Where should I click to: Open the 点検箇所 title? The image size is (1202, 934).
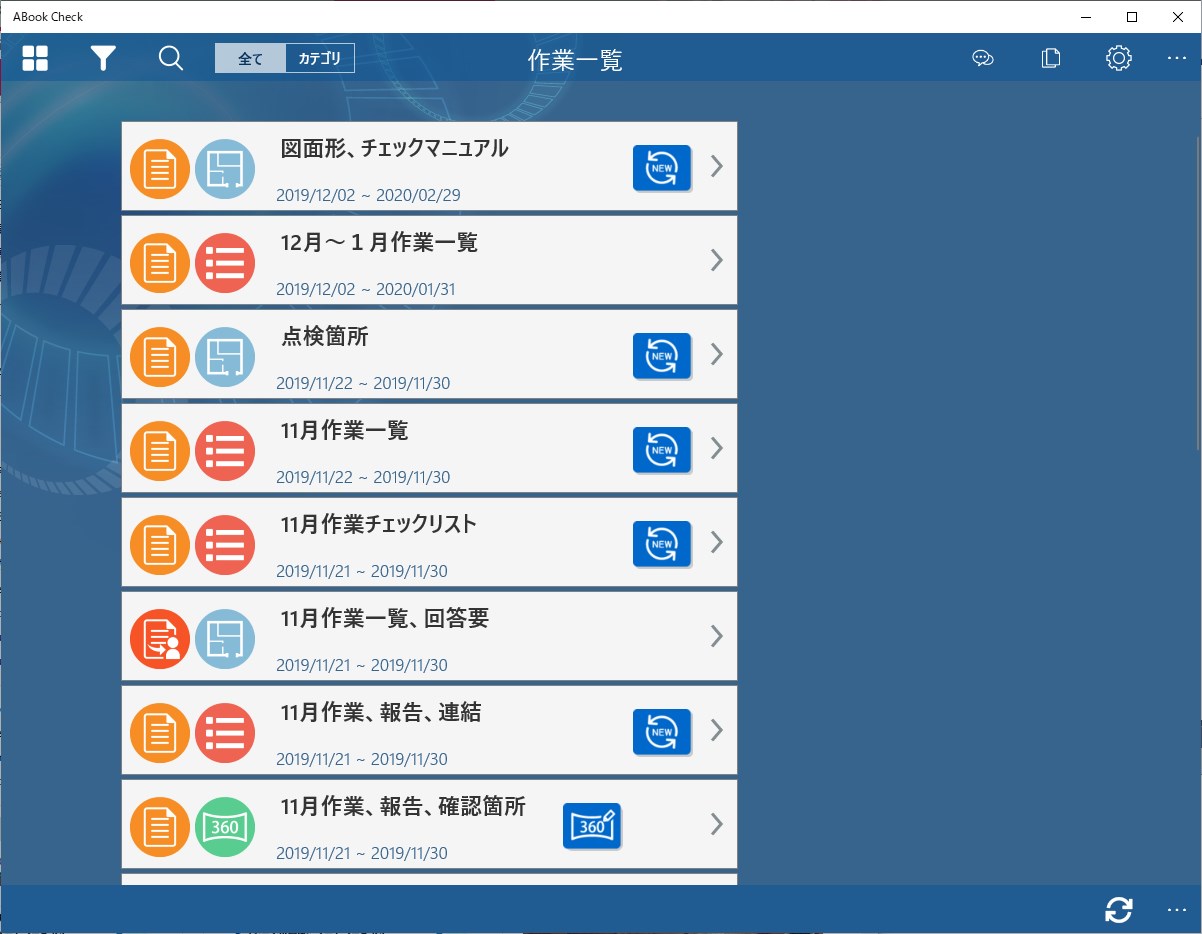325,337
